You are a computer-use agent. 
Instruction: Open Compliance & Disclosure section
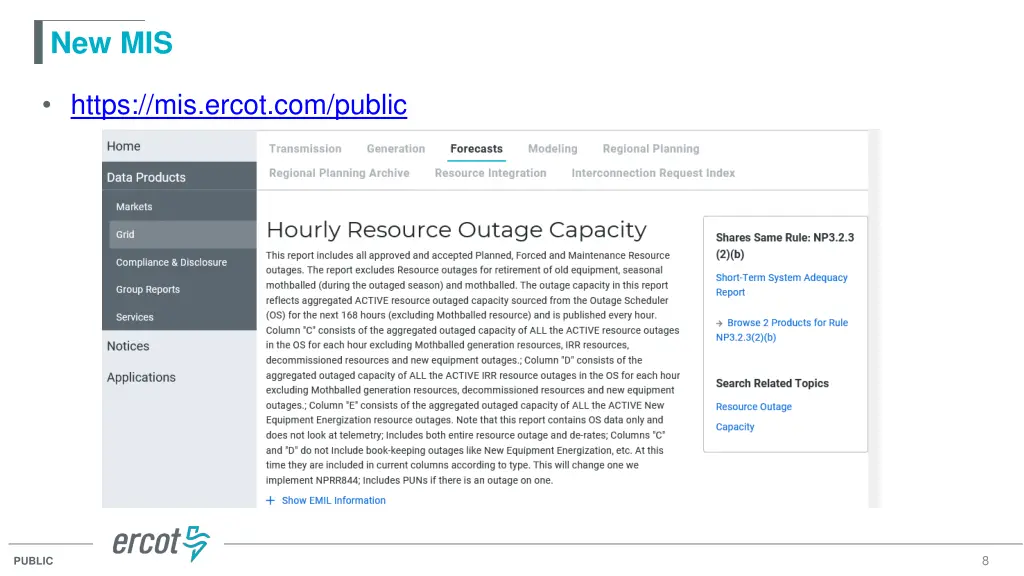click(x=171, y=262)
